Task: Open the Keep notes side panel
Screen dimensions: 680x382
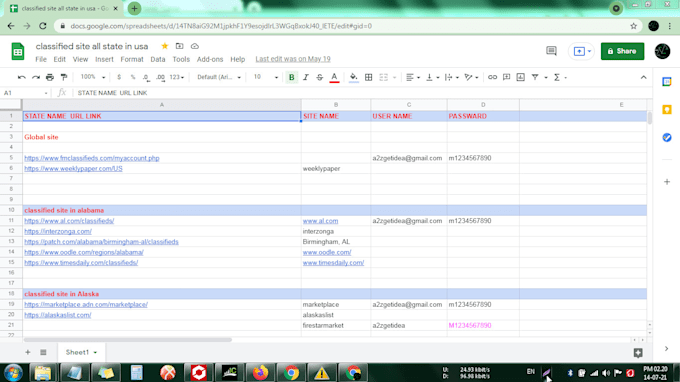Action: coord(667,109)
